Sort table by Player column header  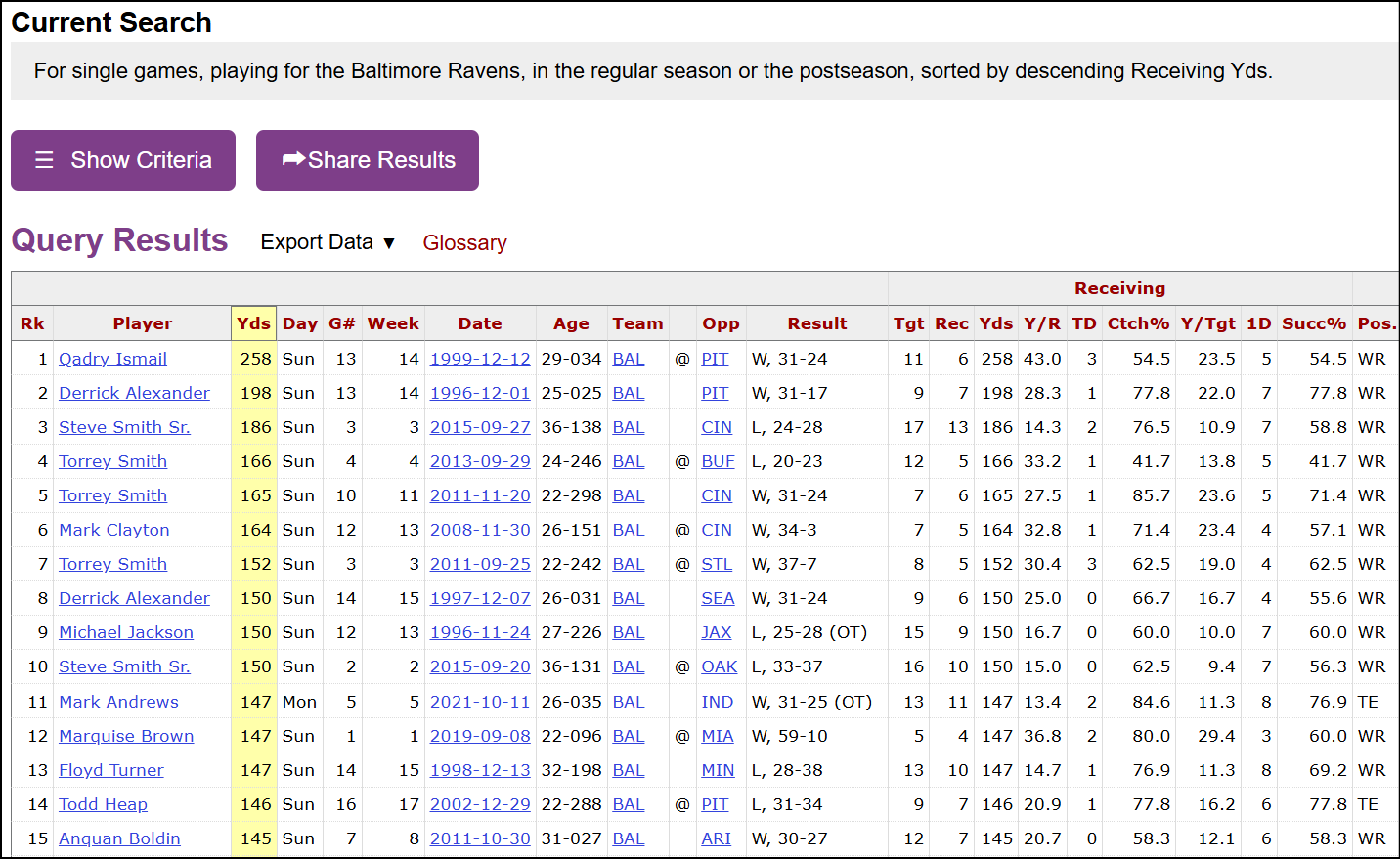(142, 323)
